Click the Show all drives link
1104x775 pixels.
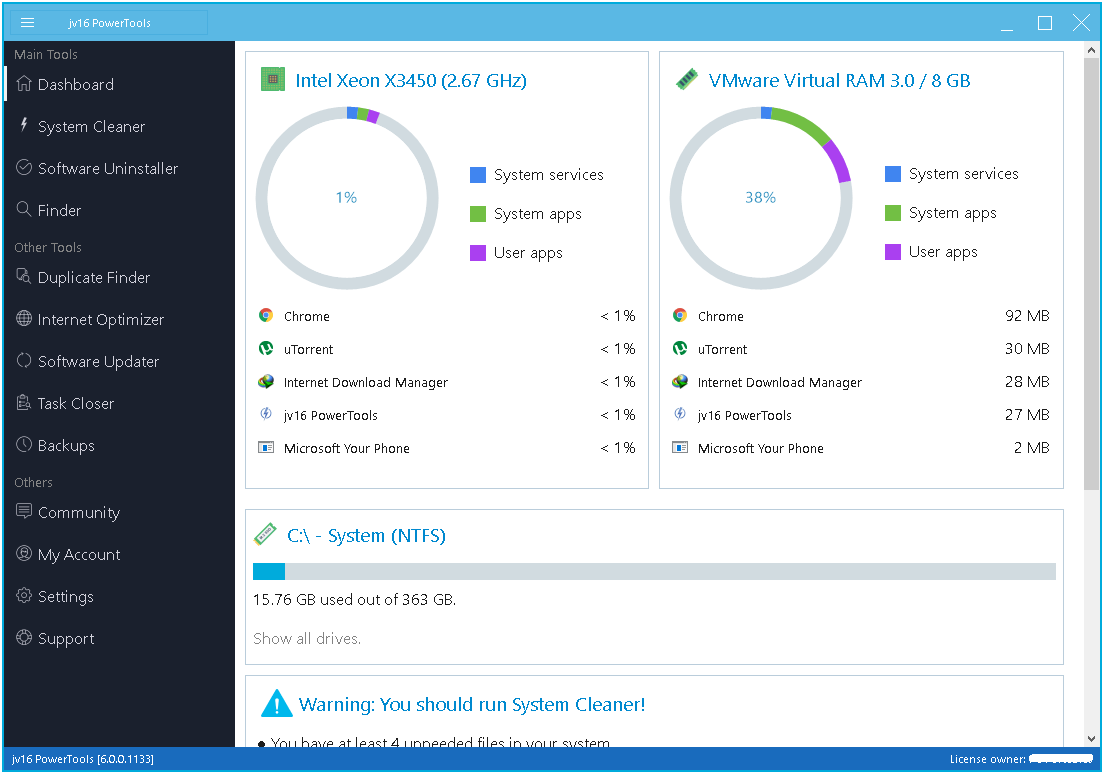click(x=307, y=638)
